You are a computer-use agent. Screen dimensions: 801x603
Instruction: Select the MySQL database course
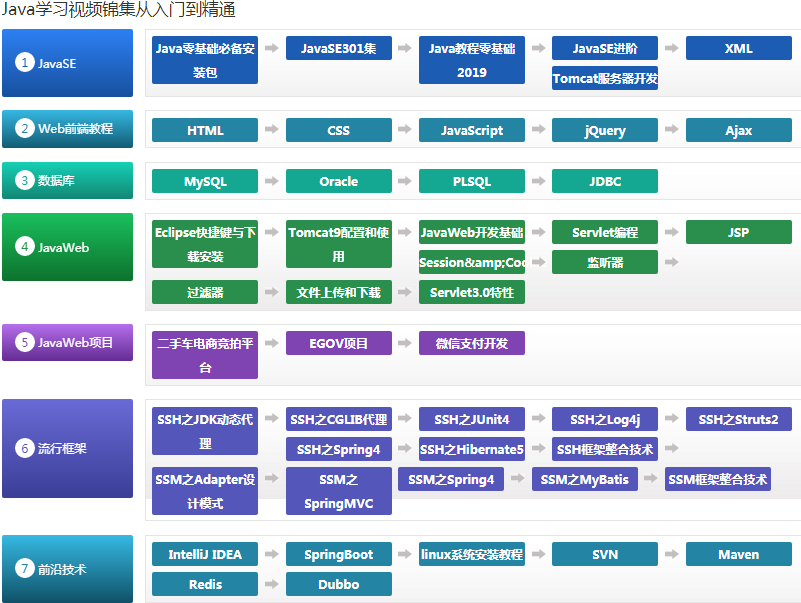(205, 182)
